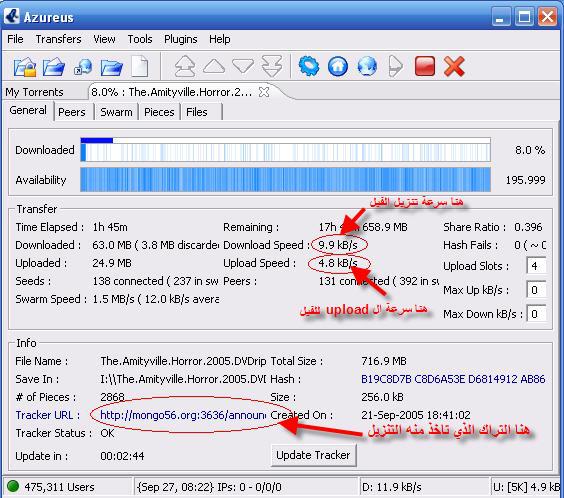Screen dimensions: 564x498
Task: Click the Max Down kB/s input field
Action: [536, 314]
